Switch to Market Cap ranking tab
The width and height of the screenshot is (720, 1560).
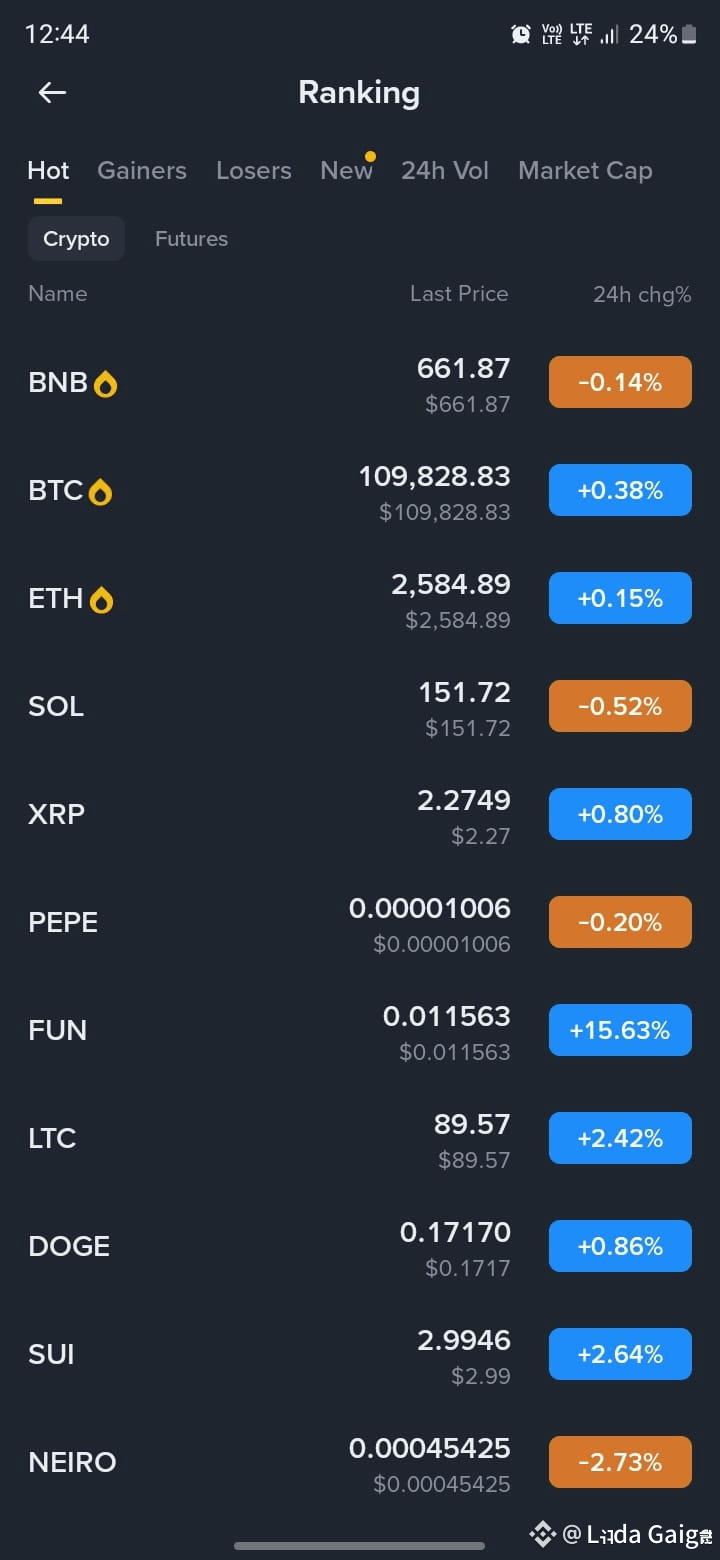(x=585, y=171)
